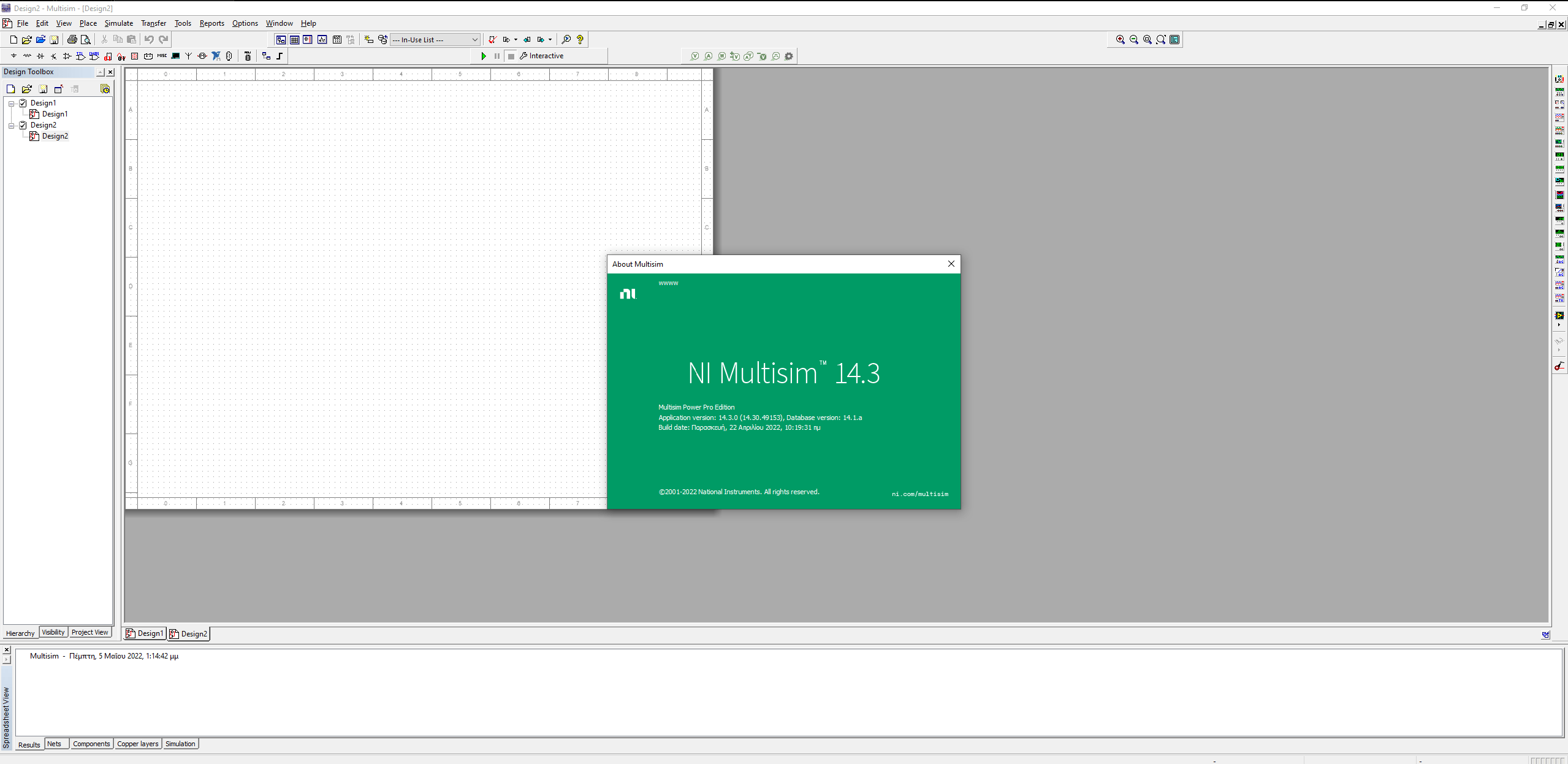Image resolution: width=1568 pixels, height=764 pixels.
Task: Open the Help menu
Action: (308, 23)
